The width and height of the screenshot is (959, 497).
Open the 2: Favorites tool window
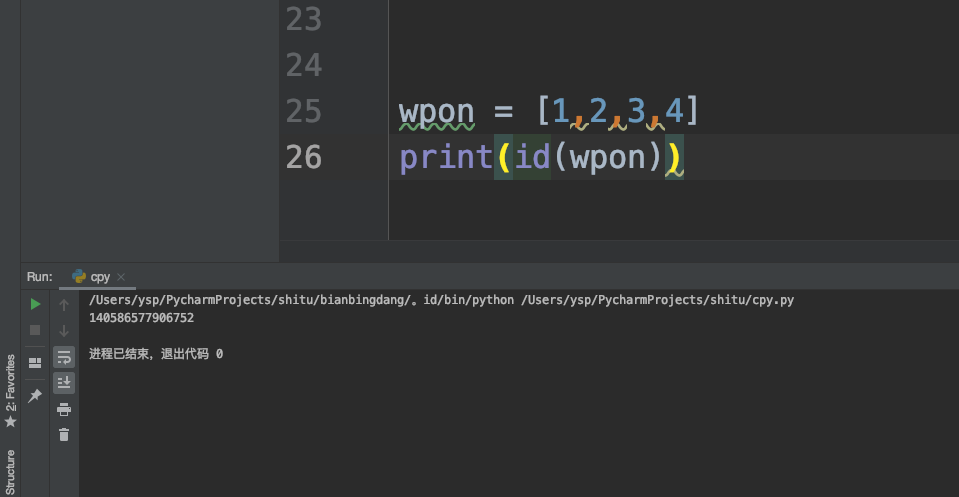(10, 390)
